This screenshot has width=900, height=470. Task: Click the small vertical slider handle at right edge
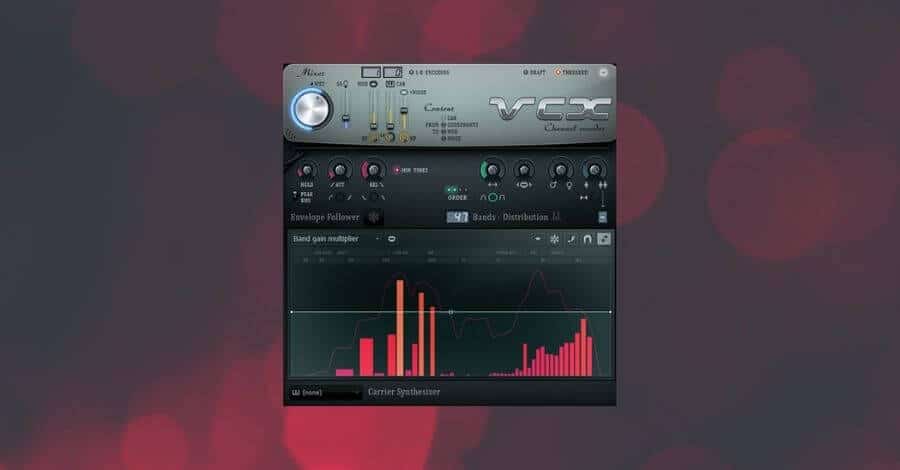click(x=602, y=217)
